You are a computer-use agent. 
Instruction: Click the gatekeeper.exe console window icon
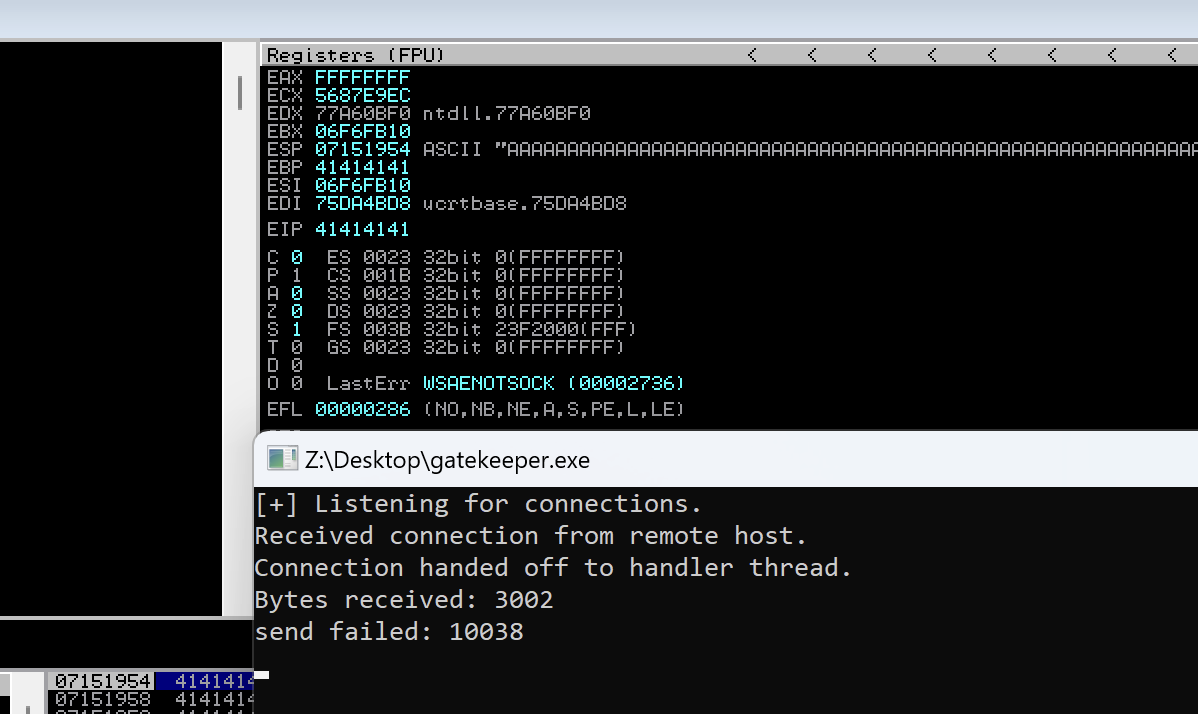click(282, 459)
